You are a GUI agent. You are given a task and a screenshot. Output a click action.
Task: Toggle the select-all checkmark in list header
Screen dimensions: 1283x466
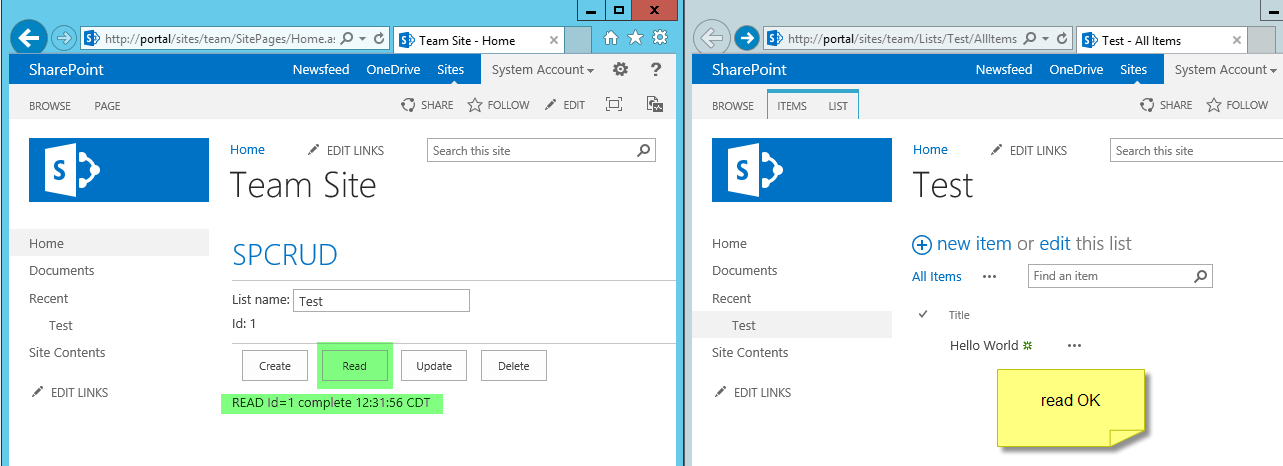922,314
